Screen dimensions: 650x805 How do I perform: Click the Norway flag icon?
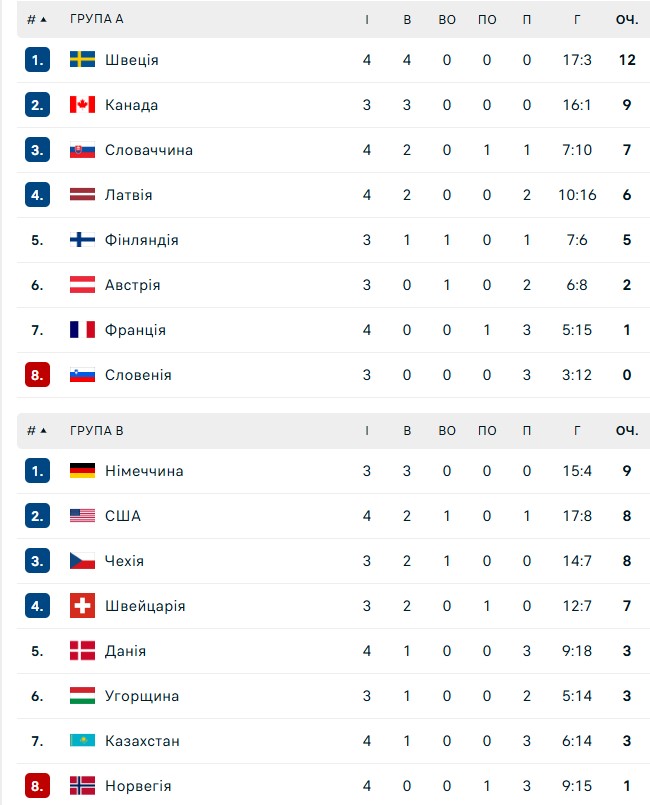click(82, 786)
